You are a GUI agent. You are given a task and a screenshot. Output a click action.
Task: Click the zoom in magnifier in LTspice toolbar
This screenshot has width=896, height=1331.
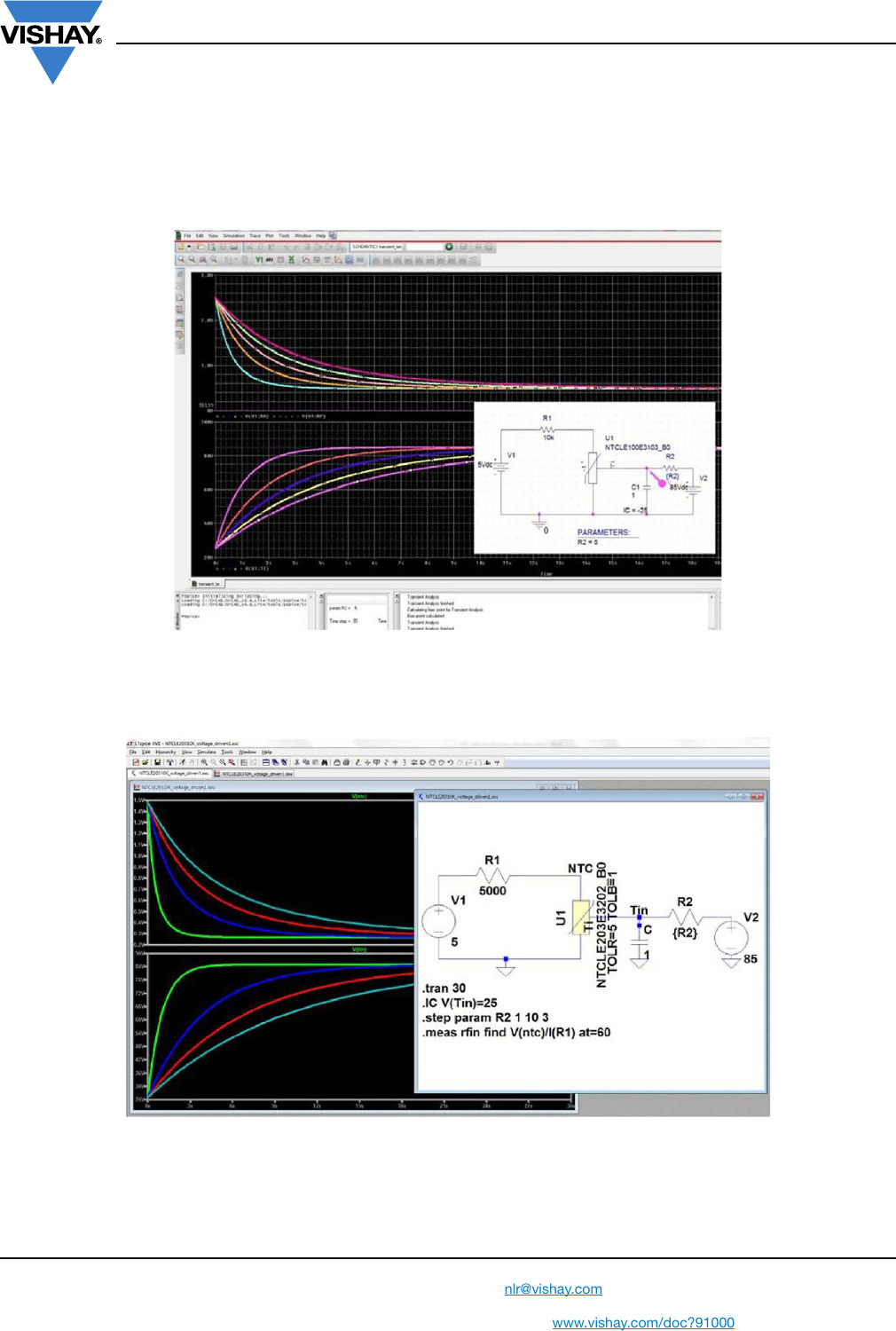pyautogui.click(x=204, y=762)
